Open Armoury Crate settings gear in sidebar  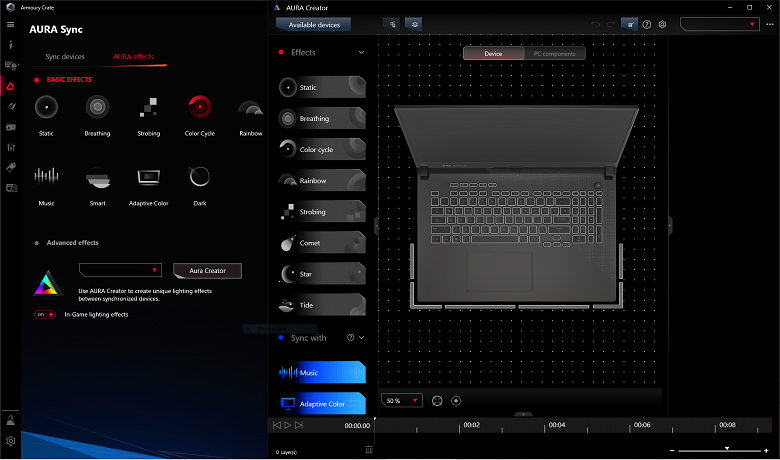[x=10, y=441]
